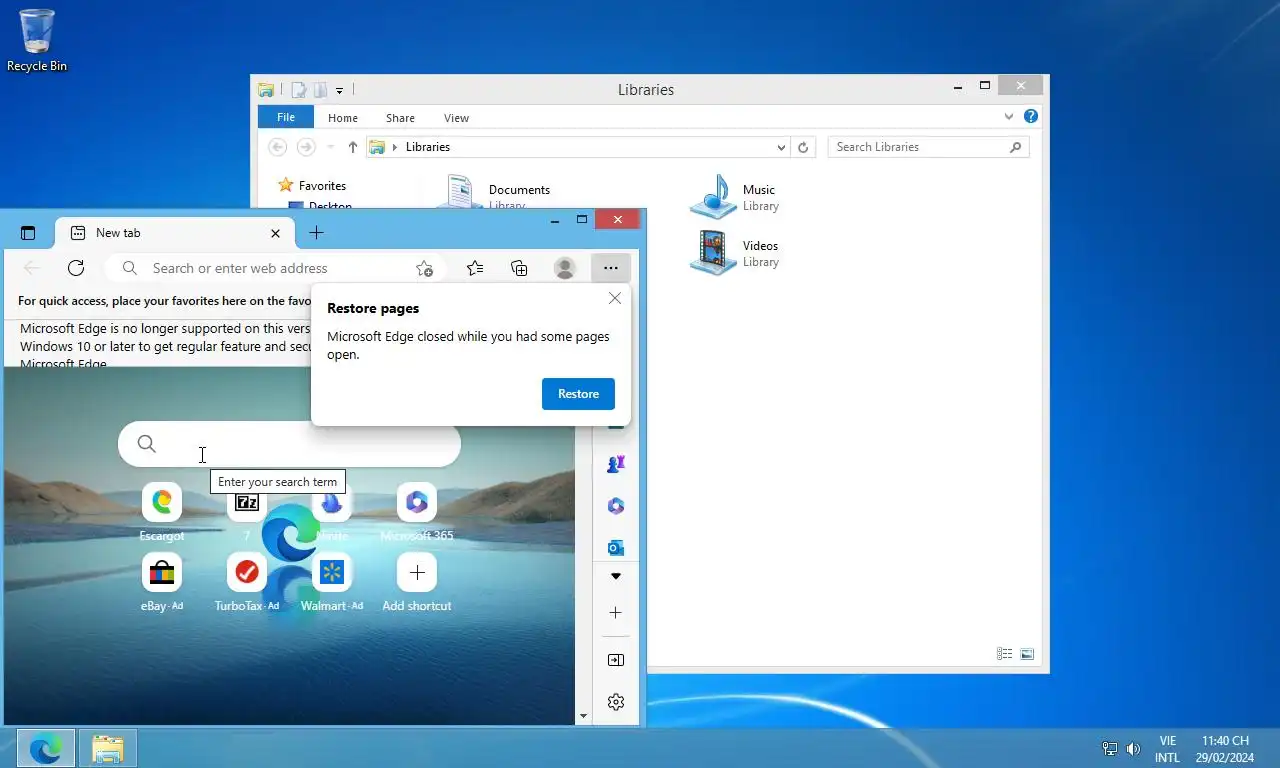This screenshot has height=768, width=1280.
Task: Click the Restore button
Action: [578, 394]
